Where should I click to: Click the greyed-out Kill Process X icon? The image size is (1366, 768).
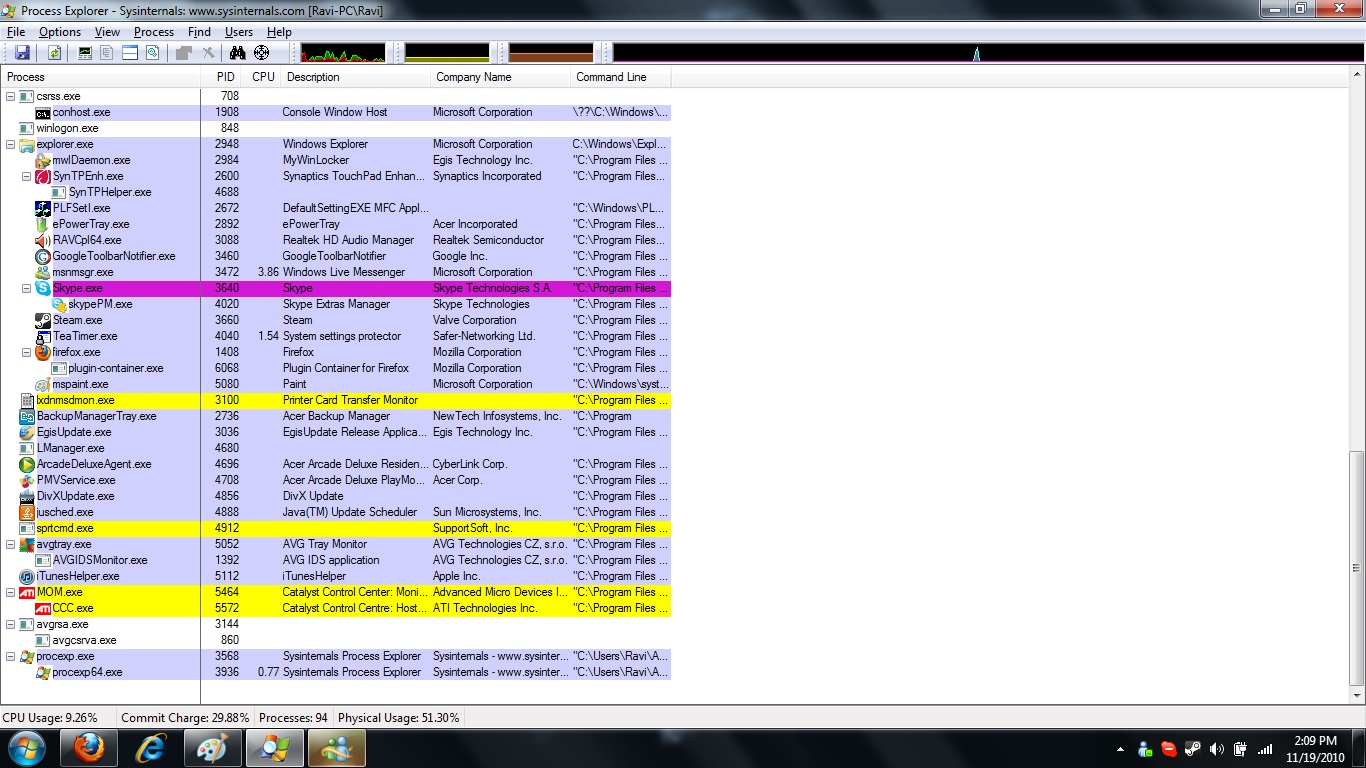coord(208,53)
